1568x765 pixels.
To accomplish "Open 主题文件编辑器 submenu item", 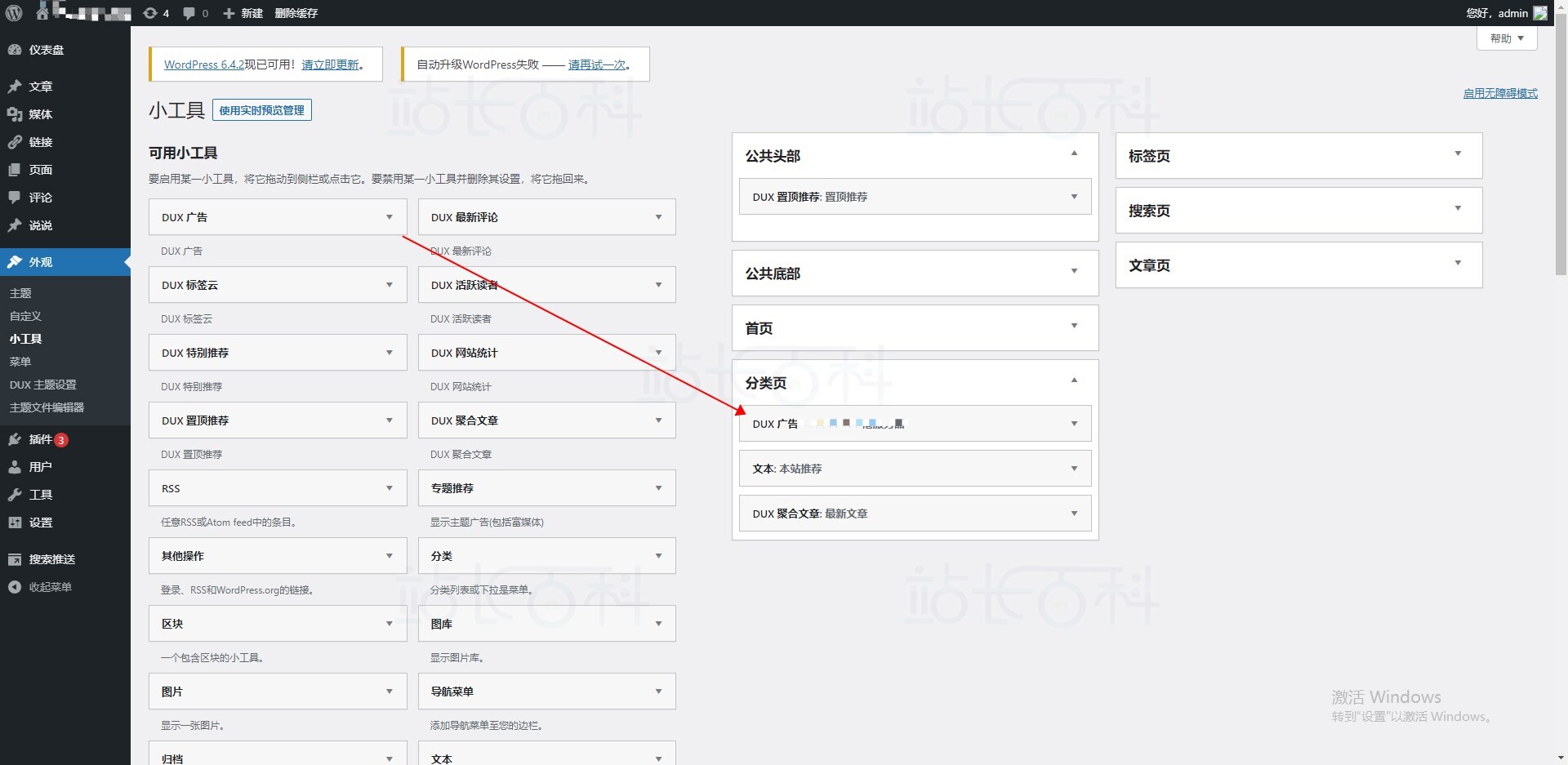I will [47, 407].
